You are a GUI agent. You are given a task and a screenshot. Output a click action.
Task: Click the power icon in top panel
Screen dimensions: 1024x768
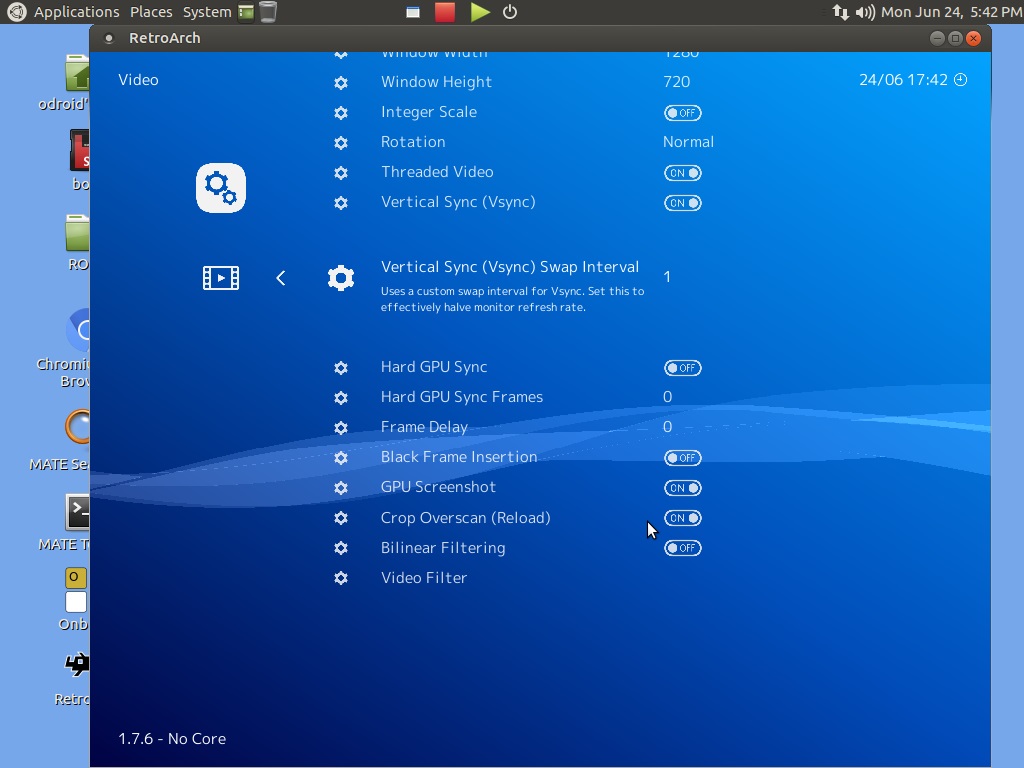click(510, 12)
